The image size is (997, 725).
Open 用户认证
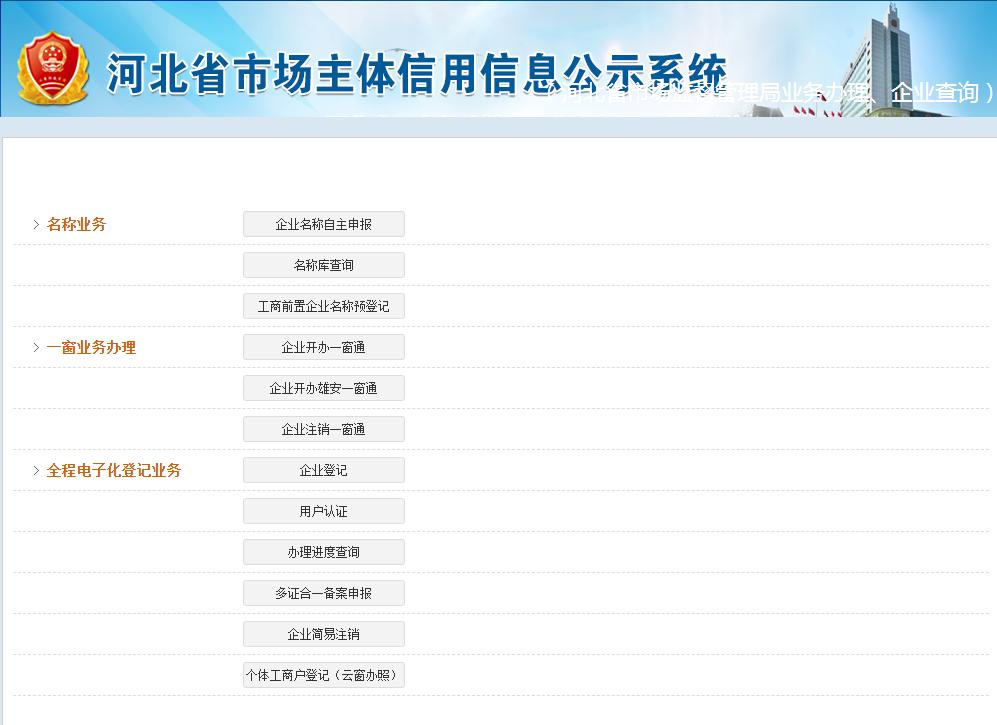pos(323,511)
